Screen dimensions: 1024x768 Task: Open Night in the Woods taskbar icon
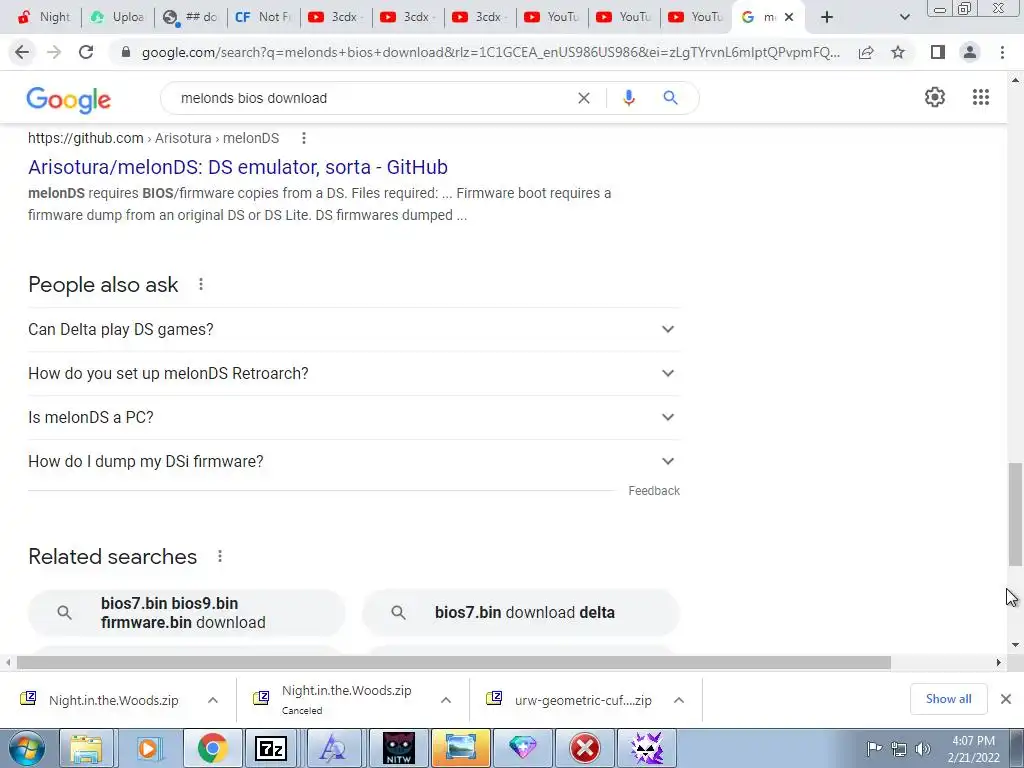tap(398, 748)
